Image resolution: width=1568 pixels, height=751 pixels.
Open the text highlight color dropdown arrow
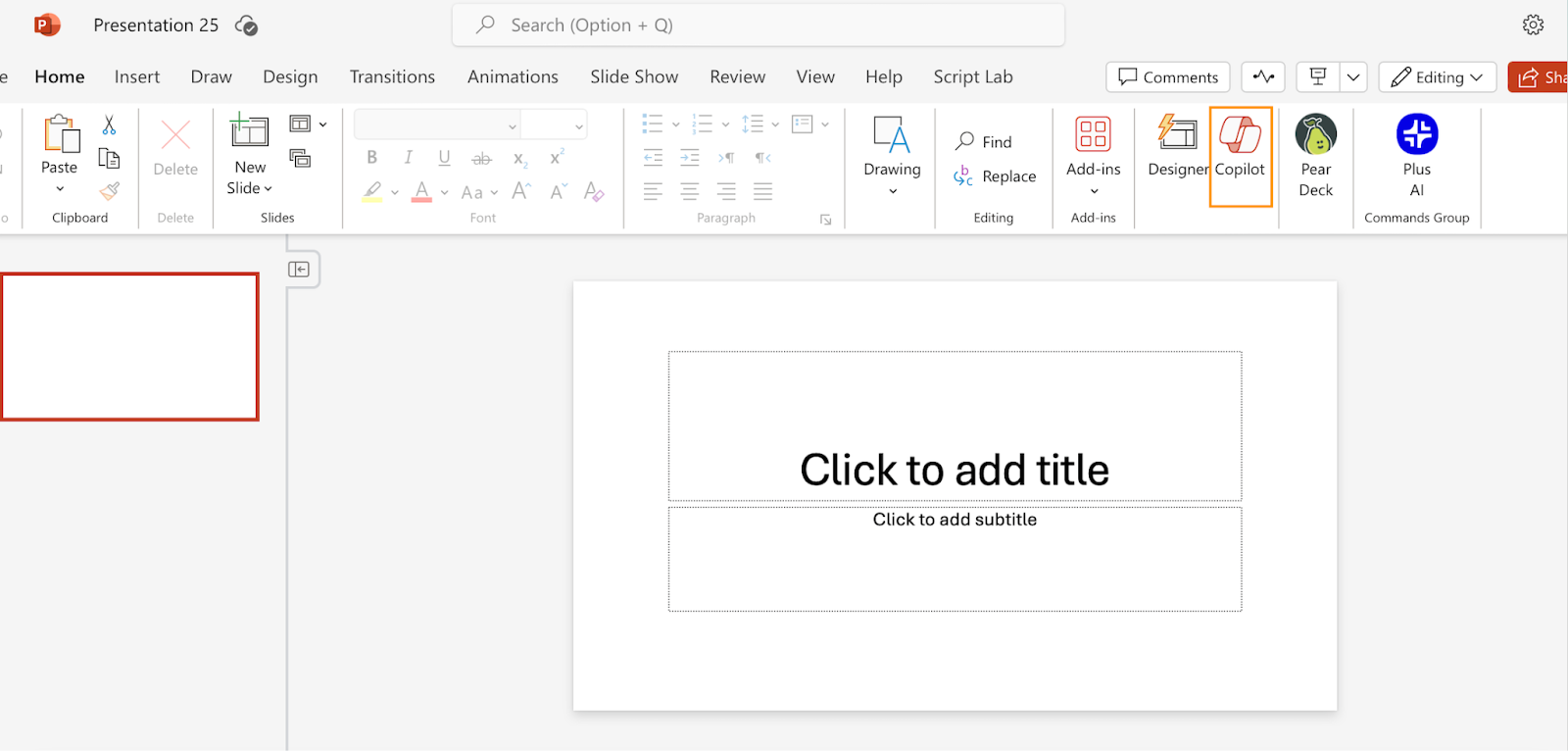[x=395, y=192]
